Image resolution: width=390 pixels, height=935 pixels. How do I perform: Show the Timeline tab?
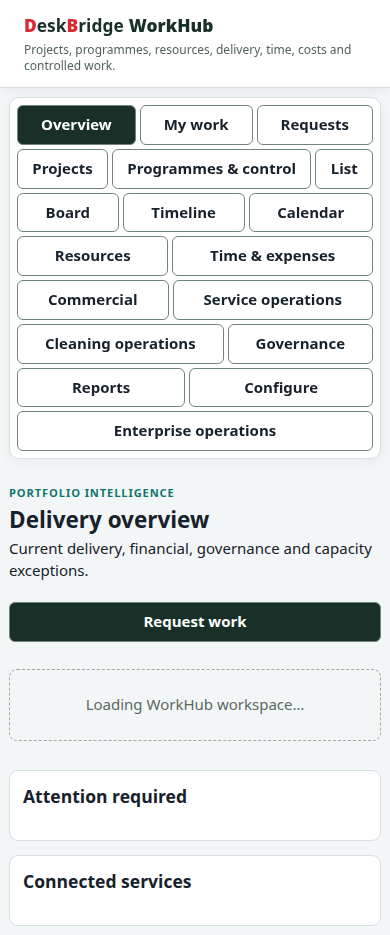pos(184,213)
